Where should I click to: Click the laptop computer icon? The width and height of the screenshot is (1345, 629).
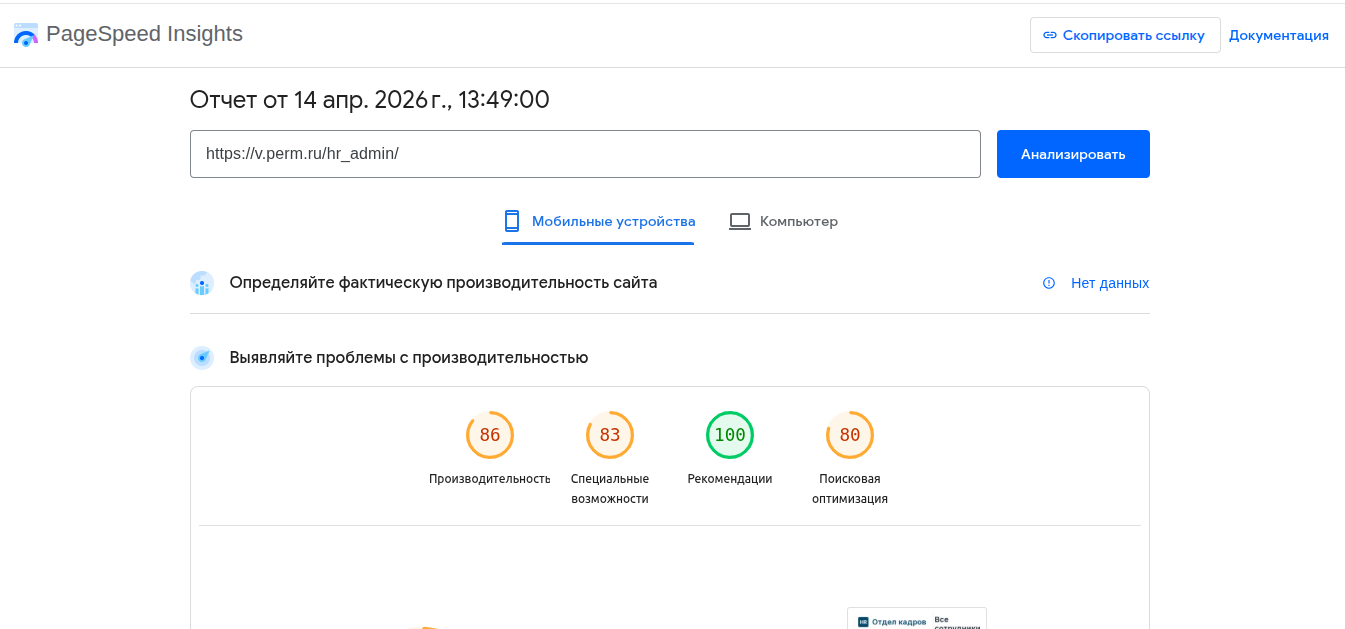point(740,221)
